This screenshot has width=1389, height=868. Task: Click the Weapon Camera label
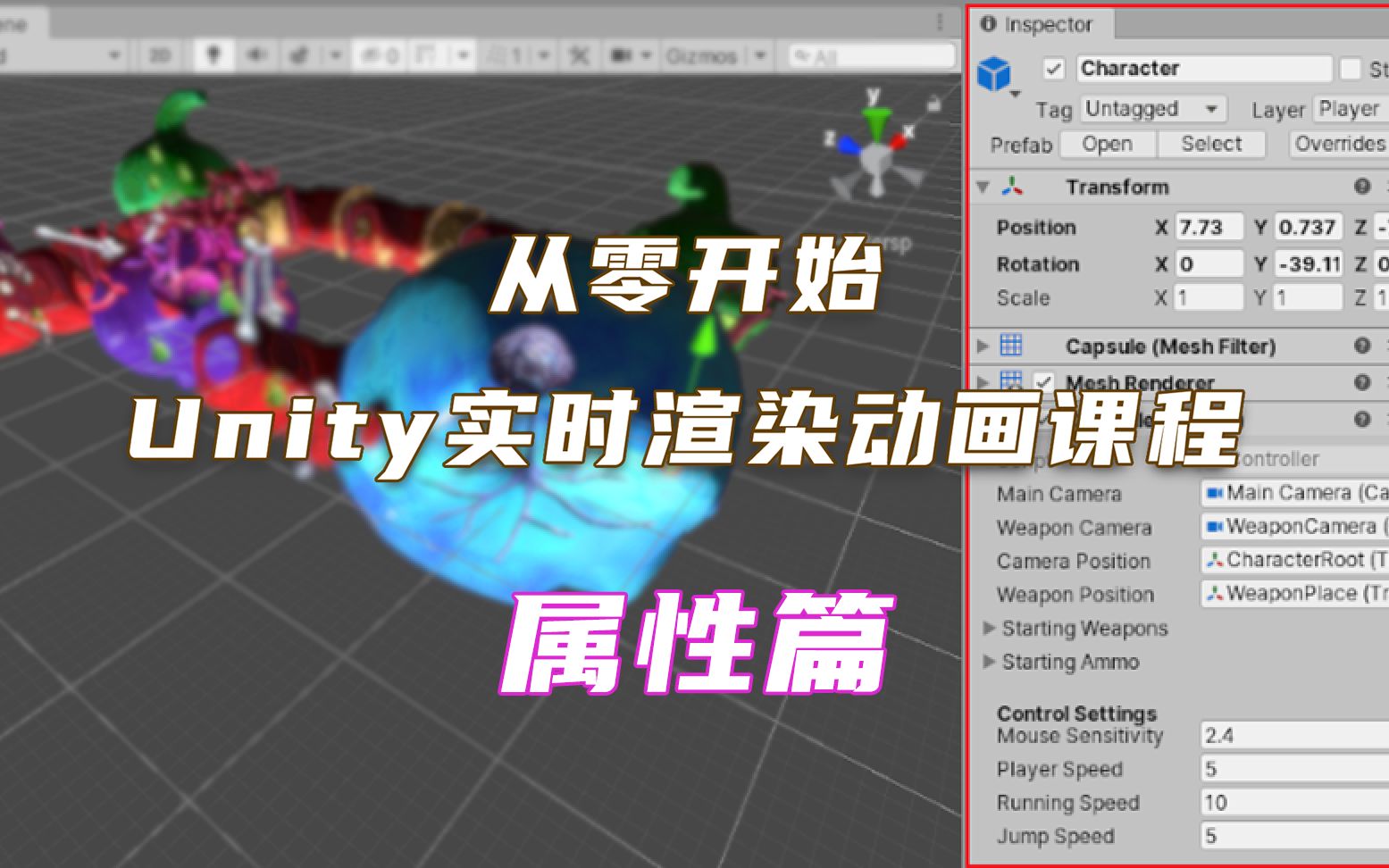(1074, 528)
